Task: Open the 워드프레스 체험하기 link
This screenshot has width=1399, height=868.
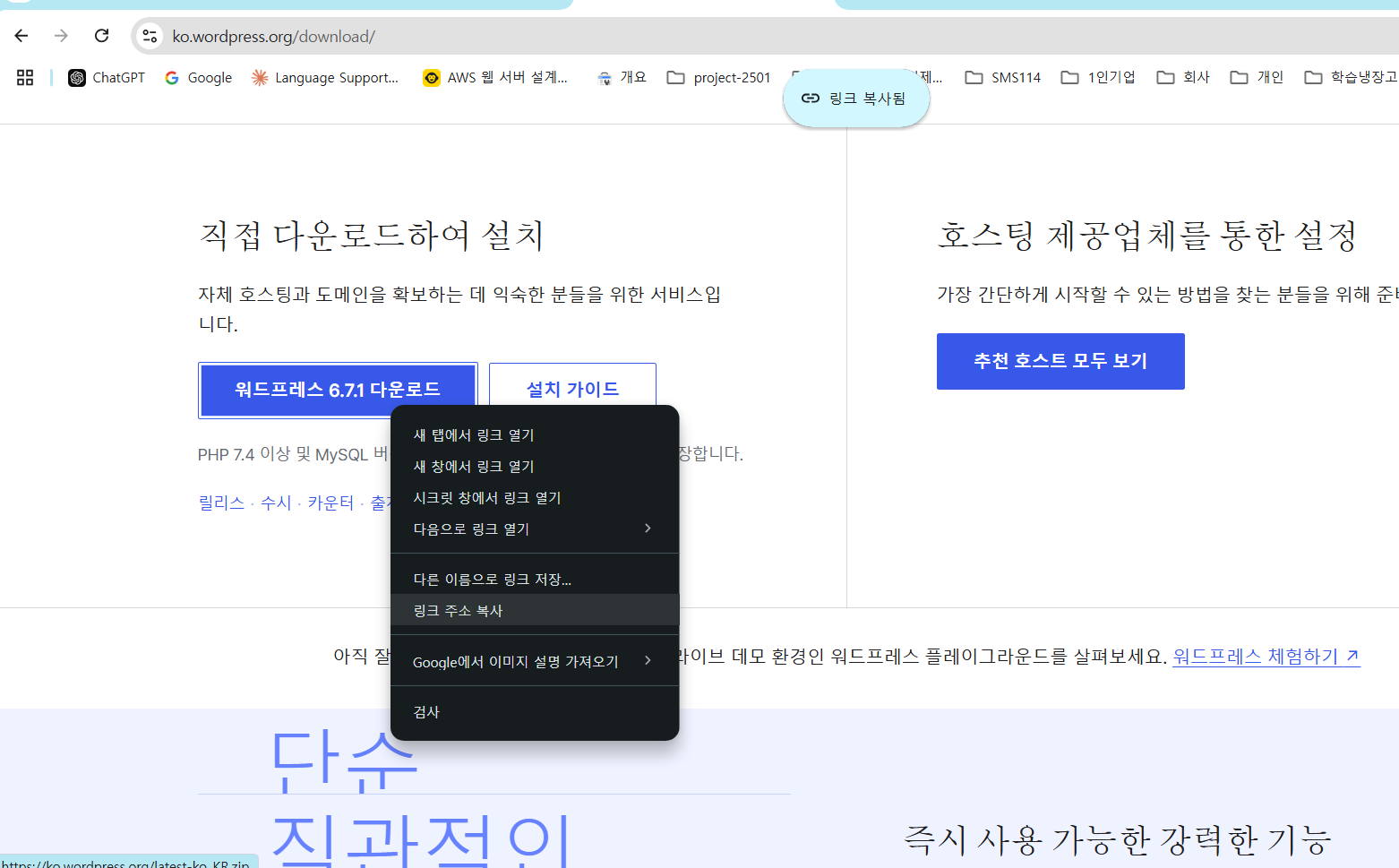Action: point(1265,656)
